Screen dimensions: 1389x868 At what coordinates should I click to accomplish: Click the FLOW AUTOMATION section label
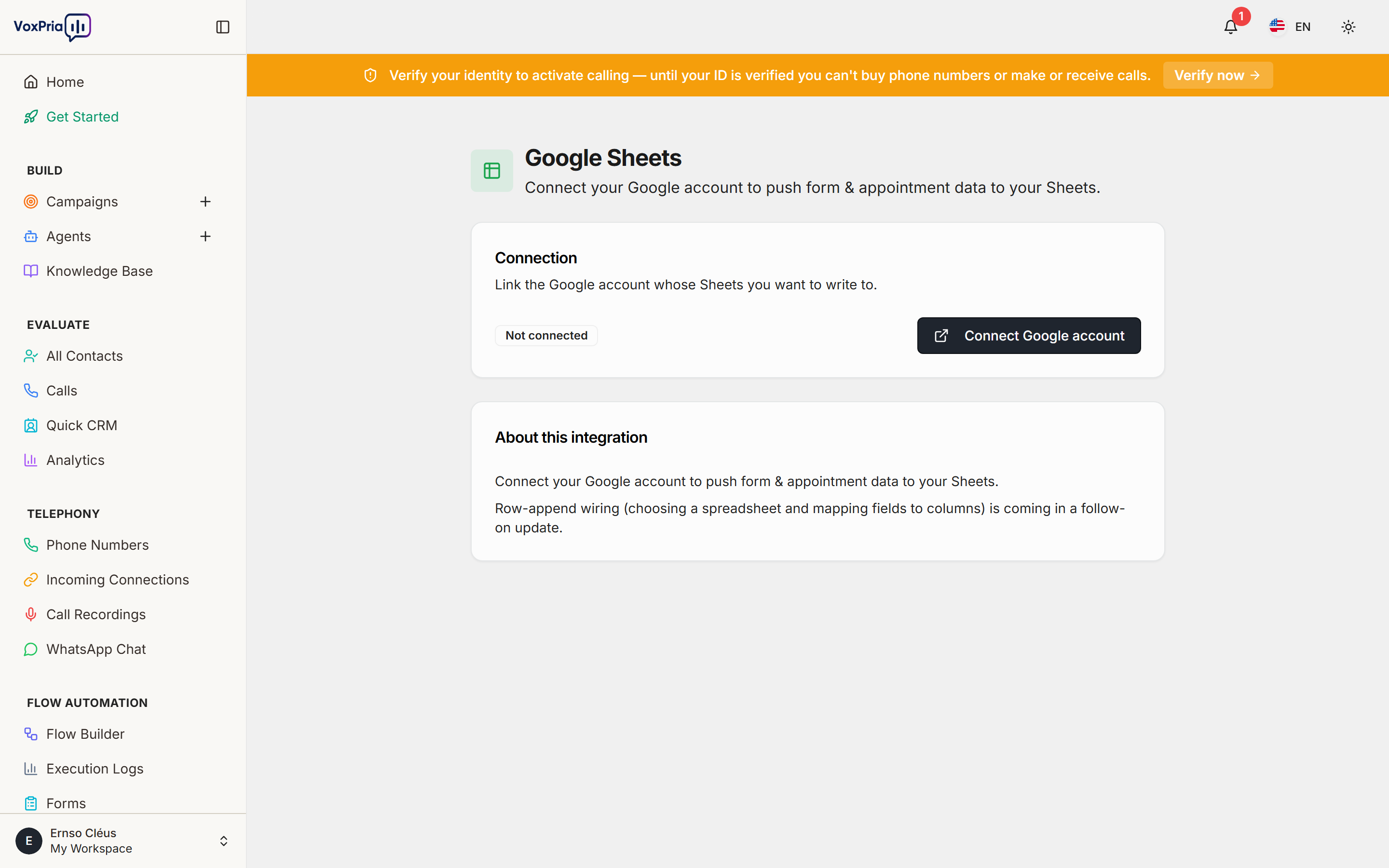click(x=87, y=703)
